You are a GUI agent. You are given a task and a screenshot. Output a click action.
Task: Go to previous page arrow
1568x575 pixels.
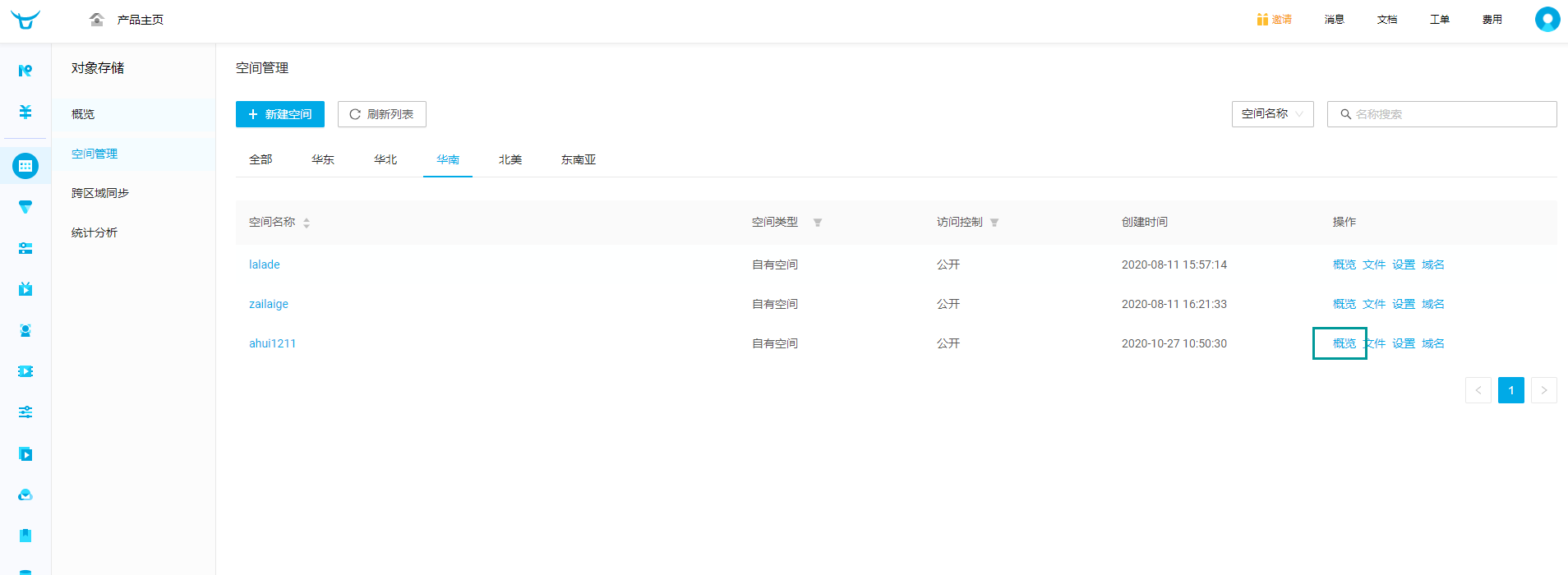coord(1478,390)
